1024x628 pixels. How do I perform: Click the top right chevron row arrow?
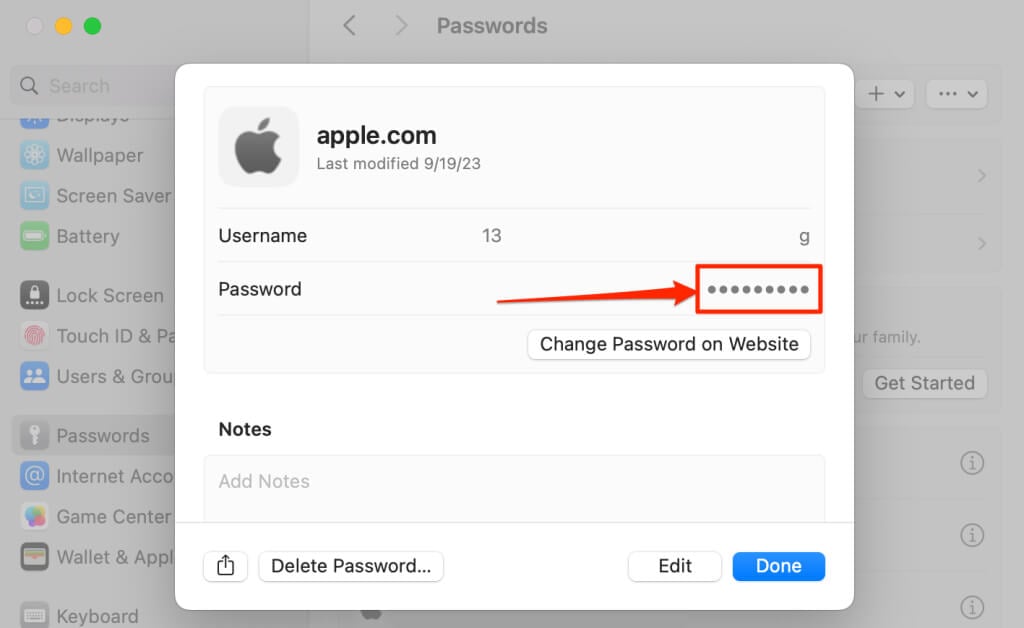[x=982, y=176]
